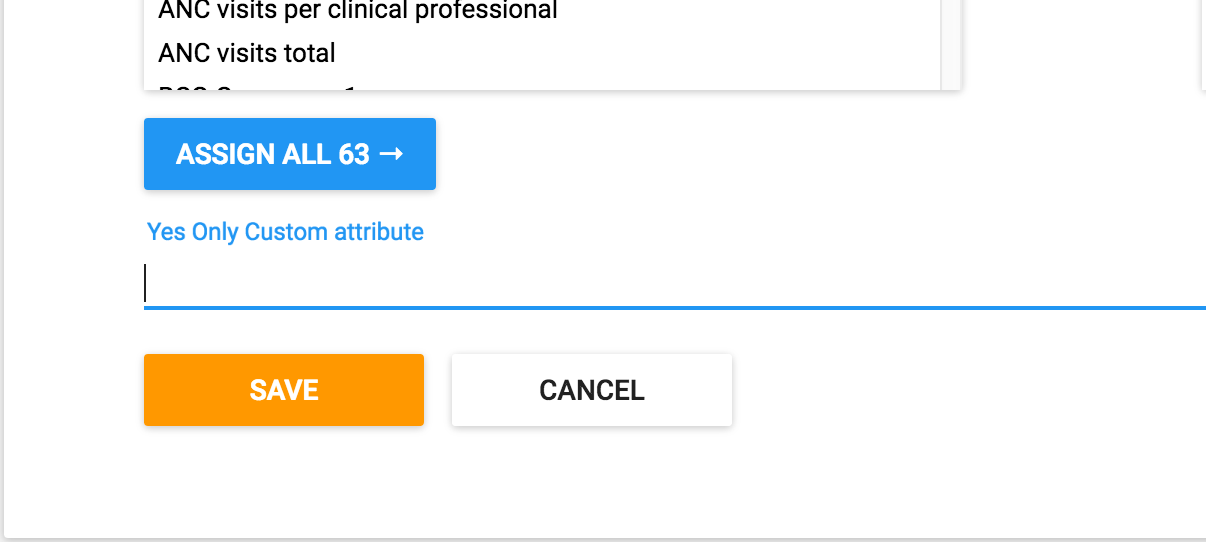Select 'ANC visits total' list item

(246, 52)
